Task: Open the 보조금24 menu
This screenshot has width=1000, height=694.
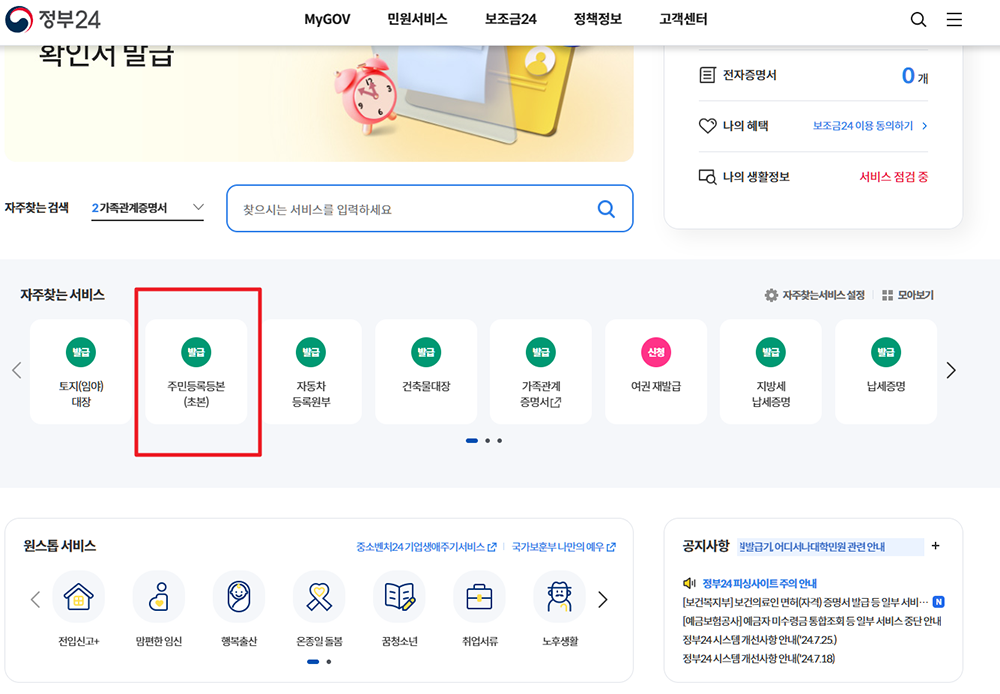Action: tap(510, 19)
